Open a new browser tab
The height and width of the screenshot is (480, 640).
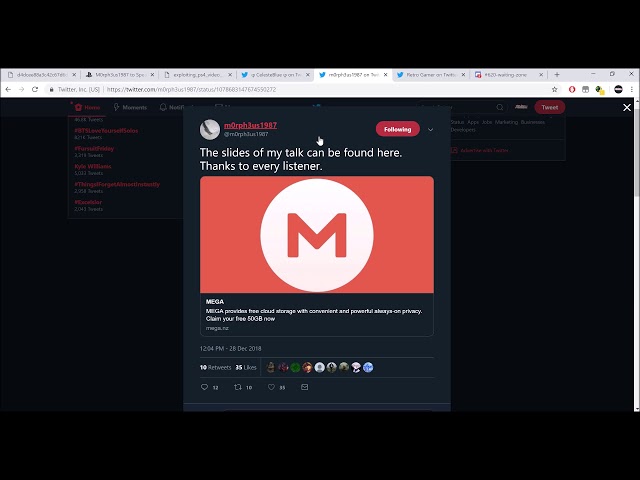pos(557,75)
